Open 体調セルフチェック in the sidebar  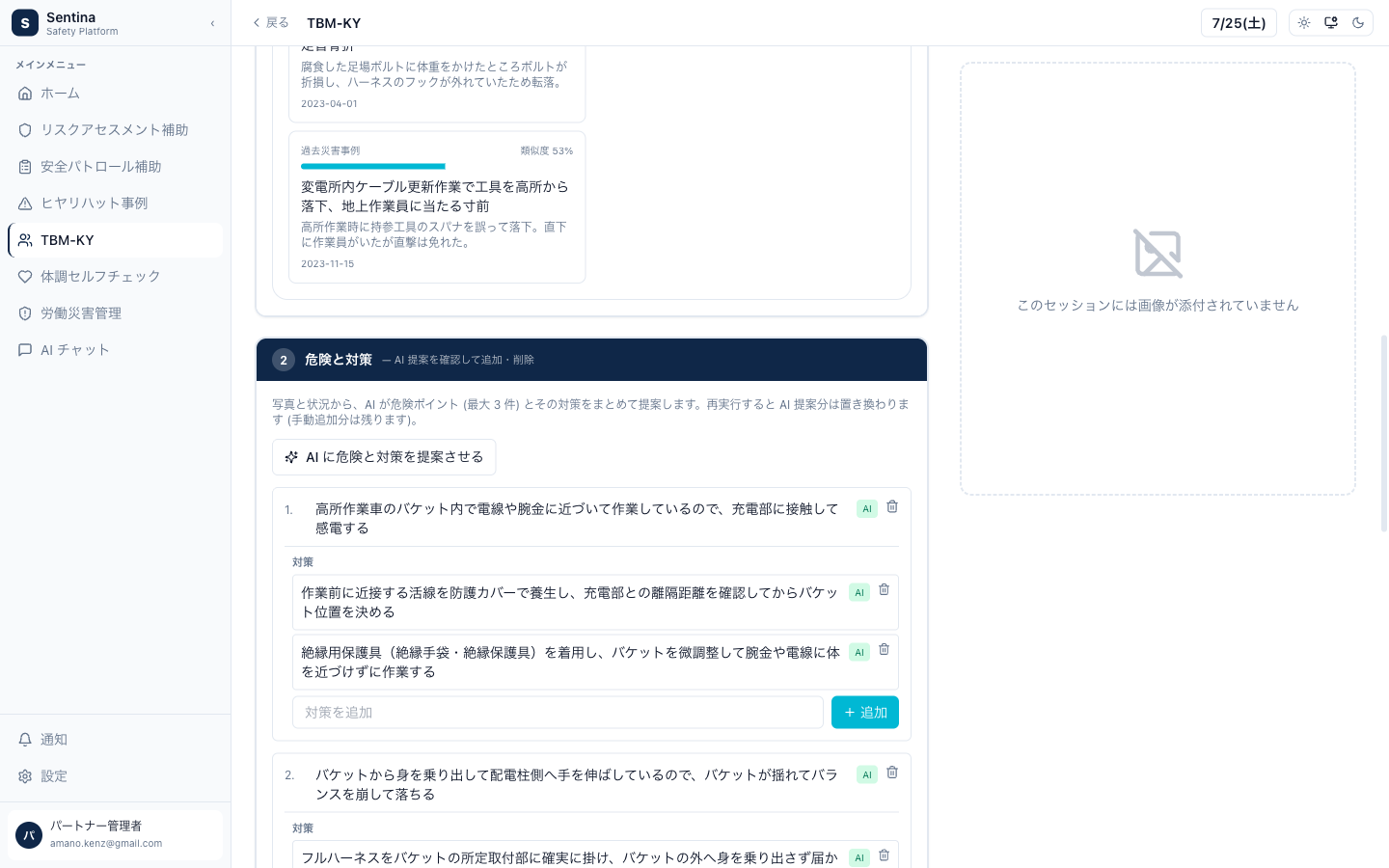coord(115,277)
